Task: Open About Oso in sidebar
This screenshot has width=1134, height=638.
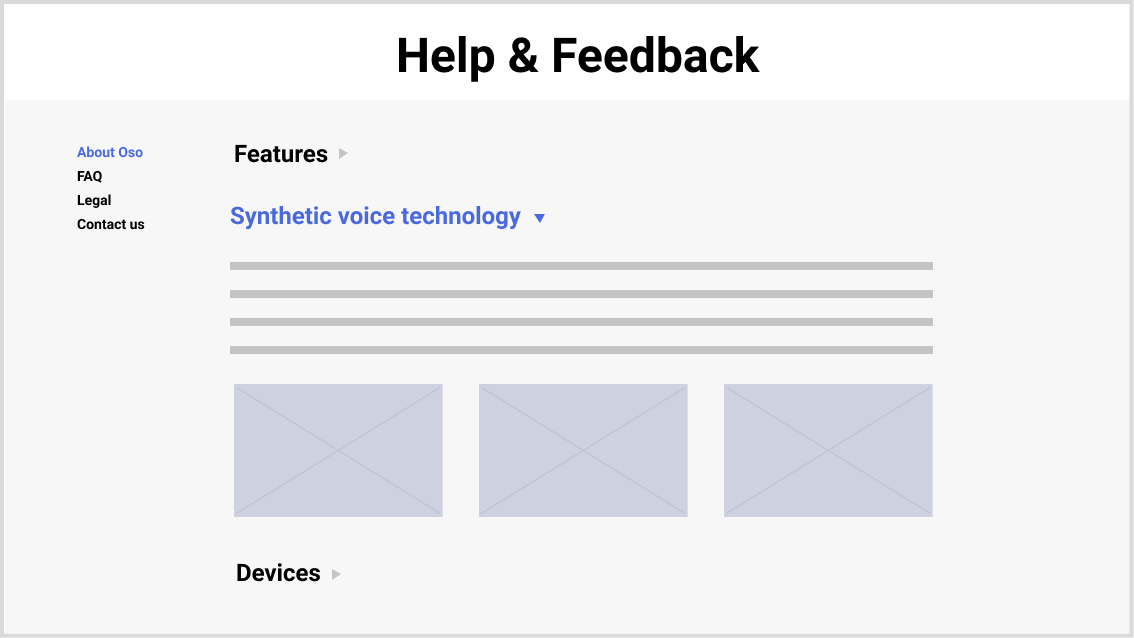Action: 110,152
